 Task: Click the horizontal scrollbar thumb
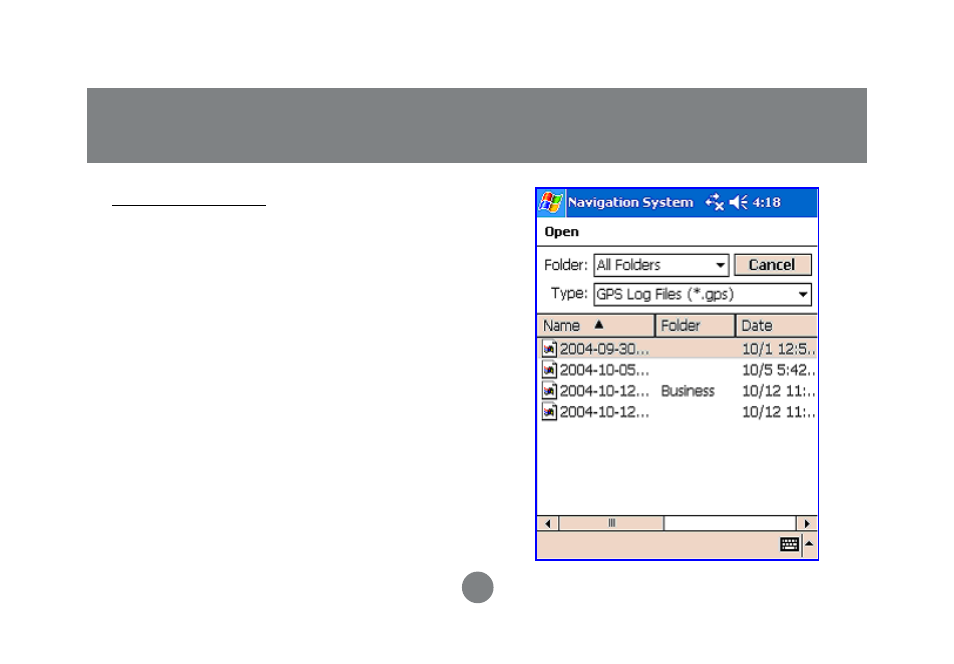611,523
